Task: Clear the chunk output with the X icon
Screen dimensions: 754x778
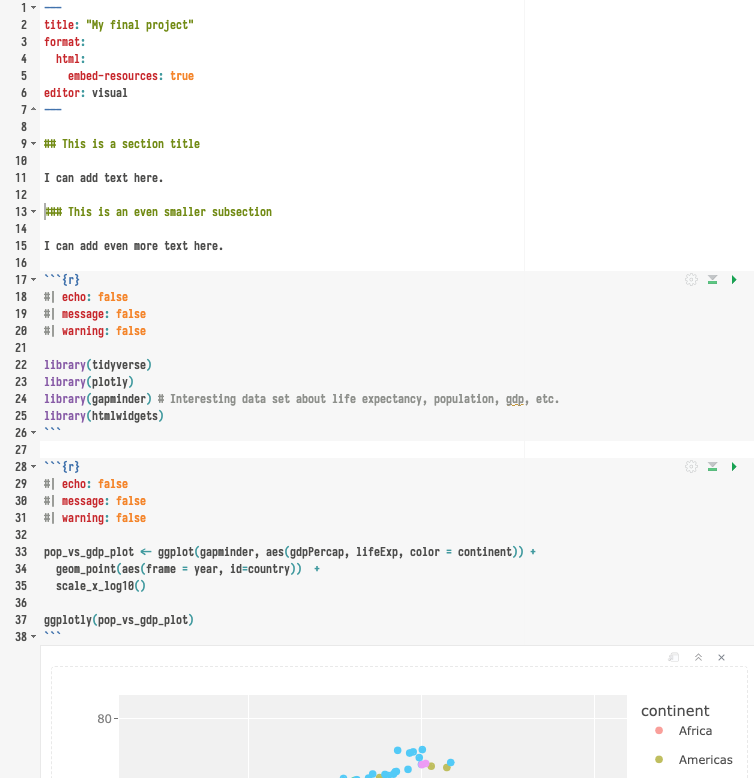Action: [721, 657]
